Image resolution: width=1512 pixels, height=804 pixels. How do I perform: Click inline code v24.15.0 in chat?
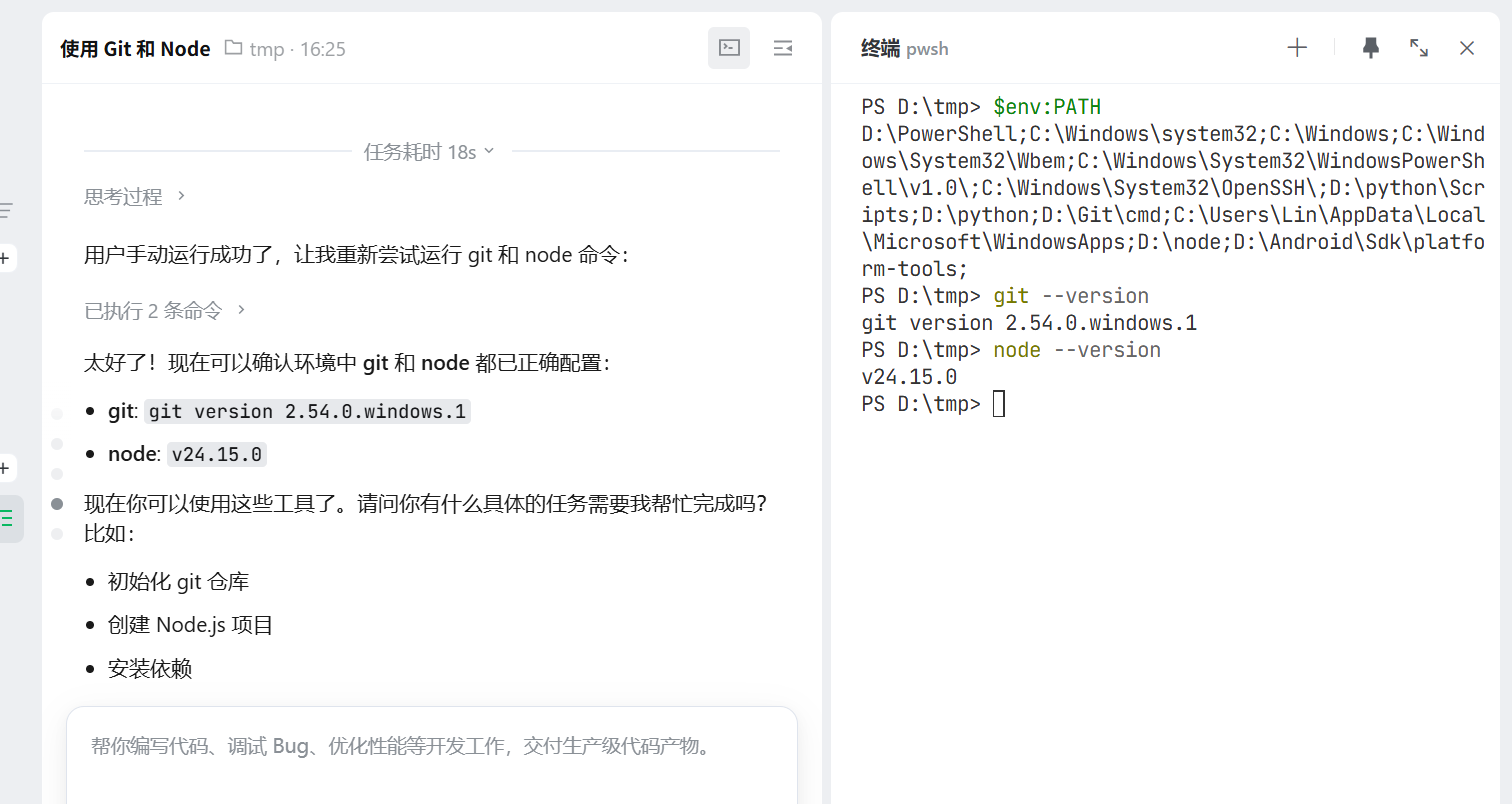(217, 454)
